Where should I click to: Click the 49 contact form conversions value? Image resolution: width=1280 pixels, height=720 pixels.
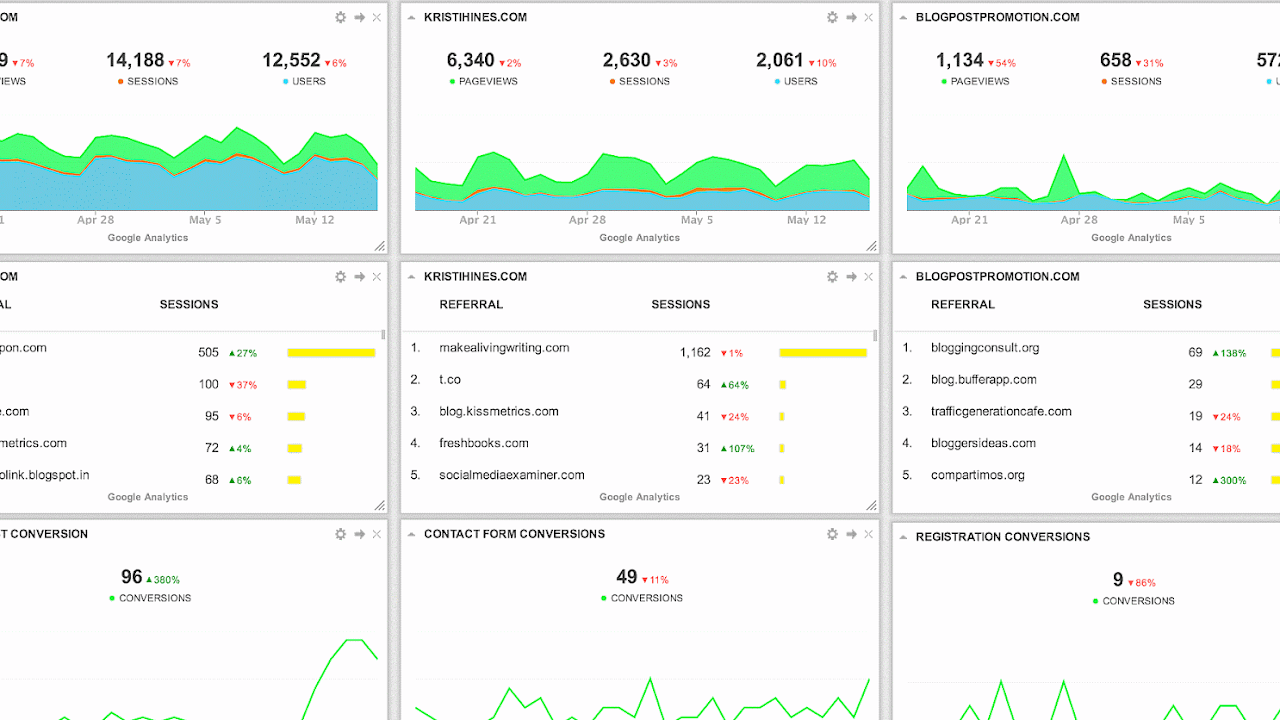coord(627,577)
